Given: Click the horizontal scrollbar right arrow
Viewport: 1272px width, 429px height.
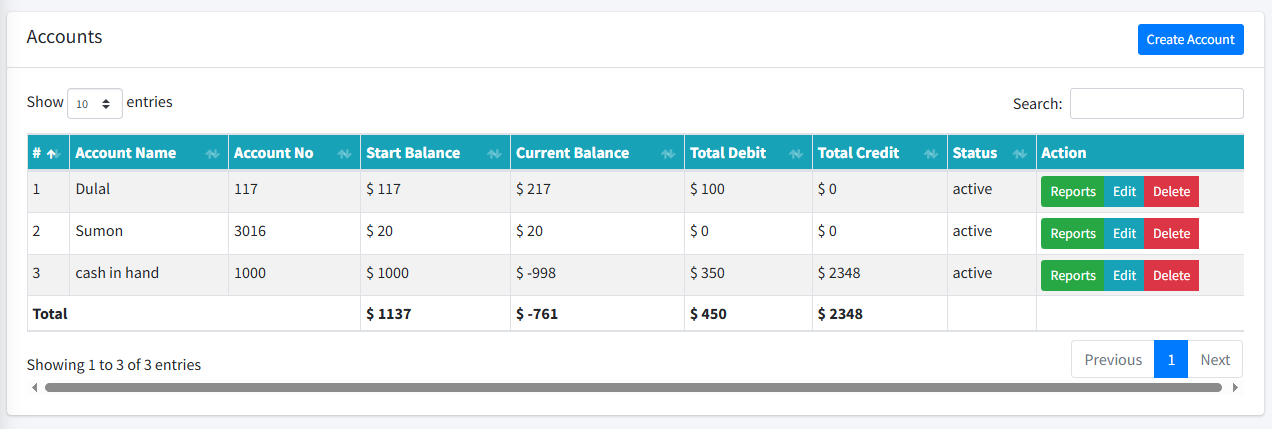Looking at the screenshot, I should pyautogui.click(x=1235, y=387).
